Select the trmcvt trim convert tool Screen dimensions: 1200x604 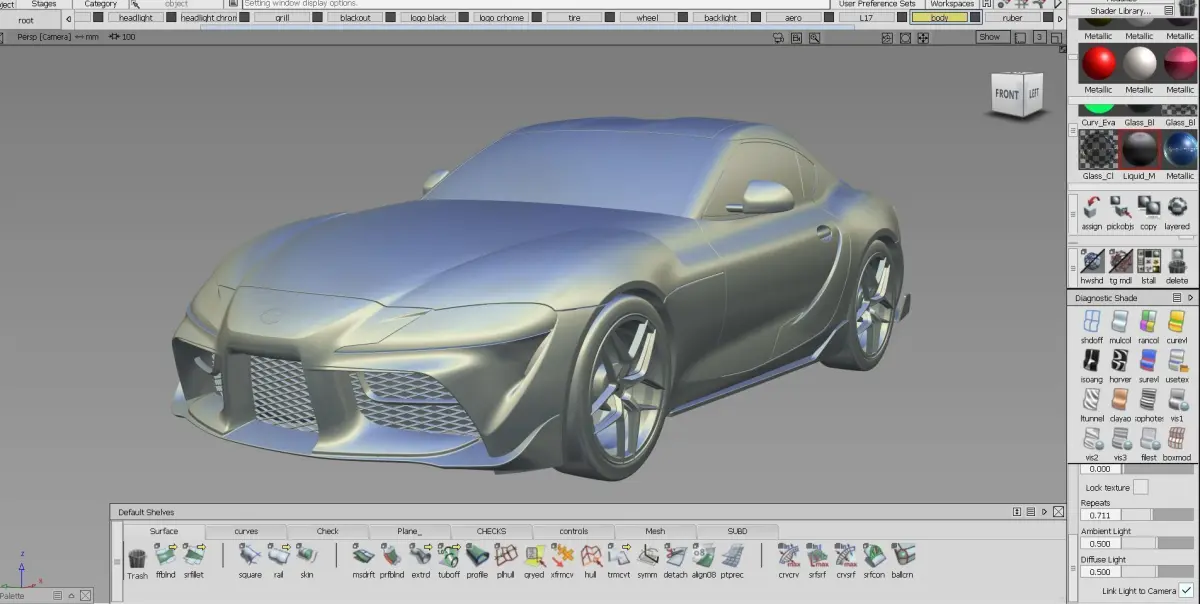coord(619,559)
